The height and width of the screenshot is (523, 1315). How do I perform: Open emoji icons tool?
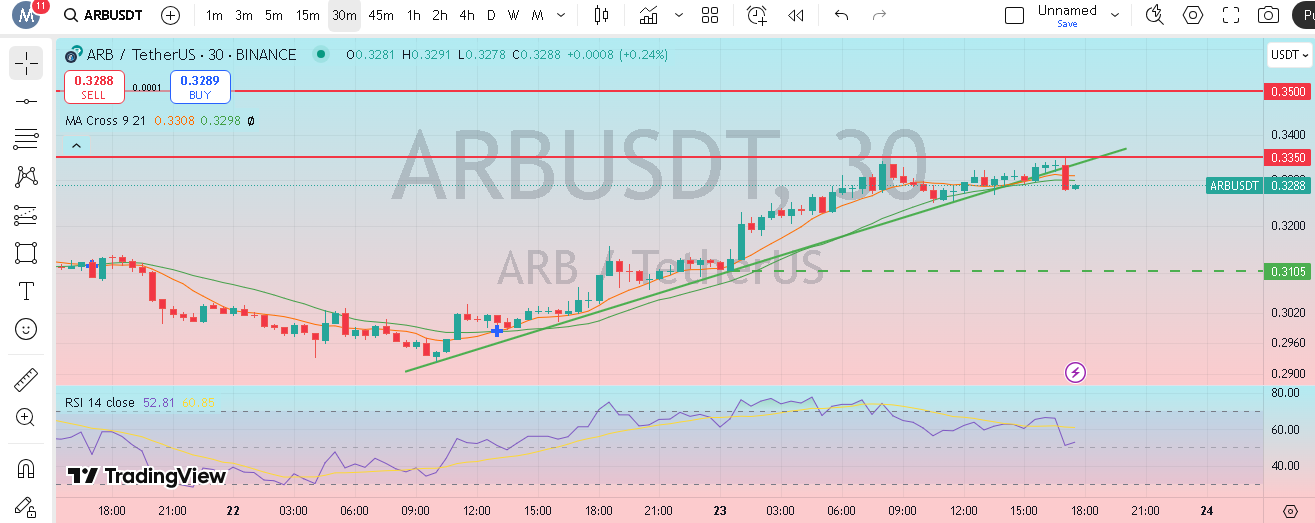26,329
